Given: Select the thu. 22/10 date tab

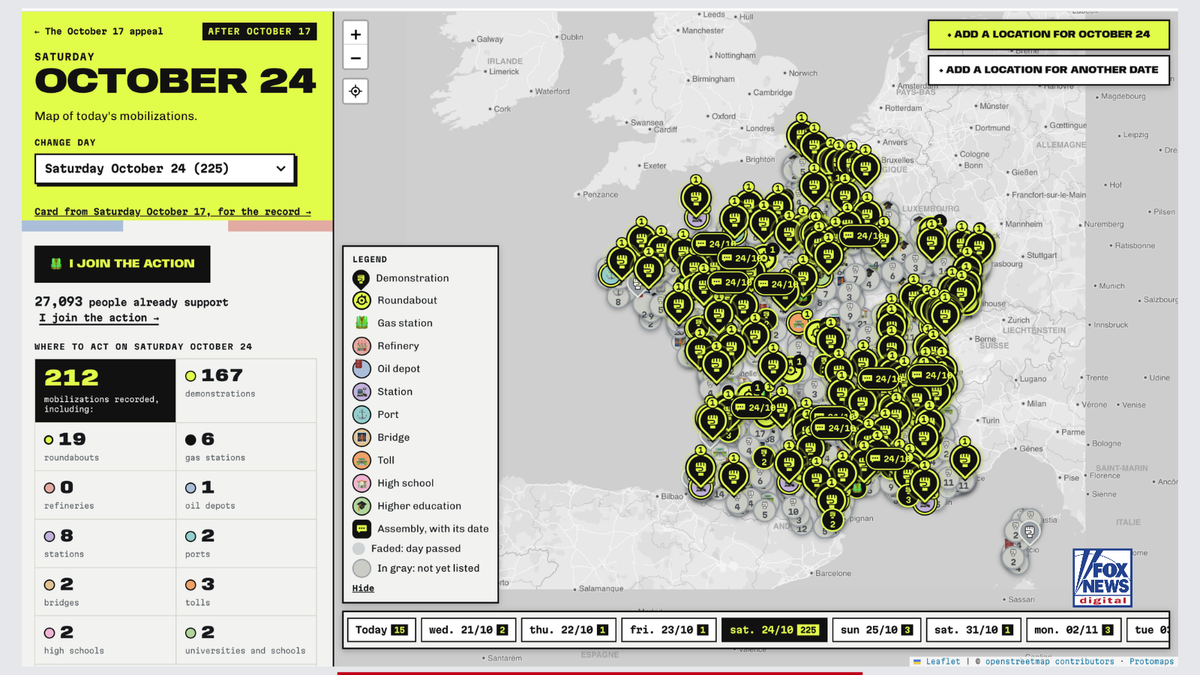Looking at the screenshot, I should [568, 630].
